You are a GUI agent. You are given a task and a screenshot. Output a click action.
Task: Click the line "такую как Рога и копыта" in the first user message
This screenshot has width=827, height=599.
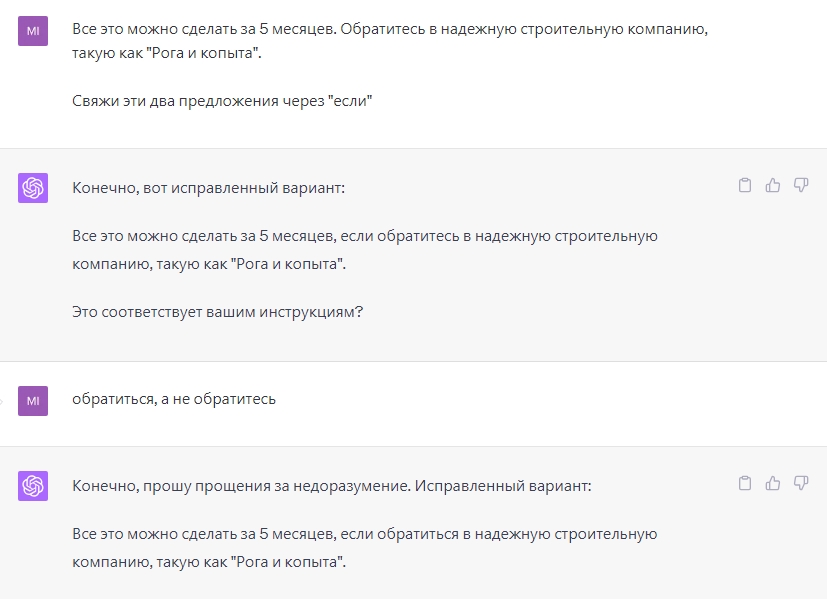point(167,53)
